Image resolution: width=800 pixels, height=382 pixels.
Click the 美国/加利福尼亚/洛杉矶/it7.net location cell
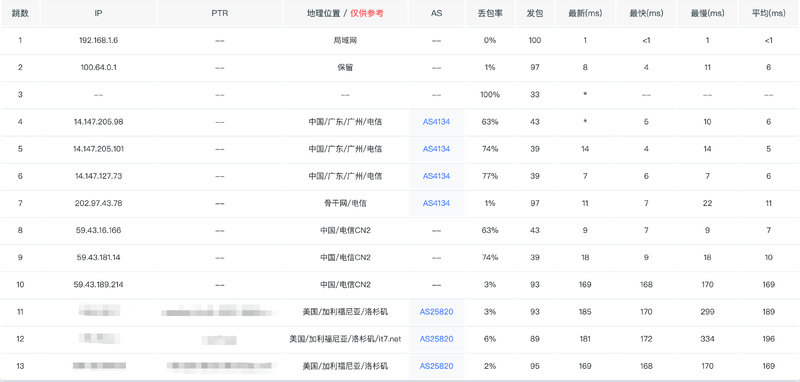tap(345, 339)
